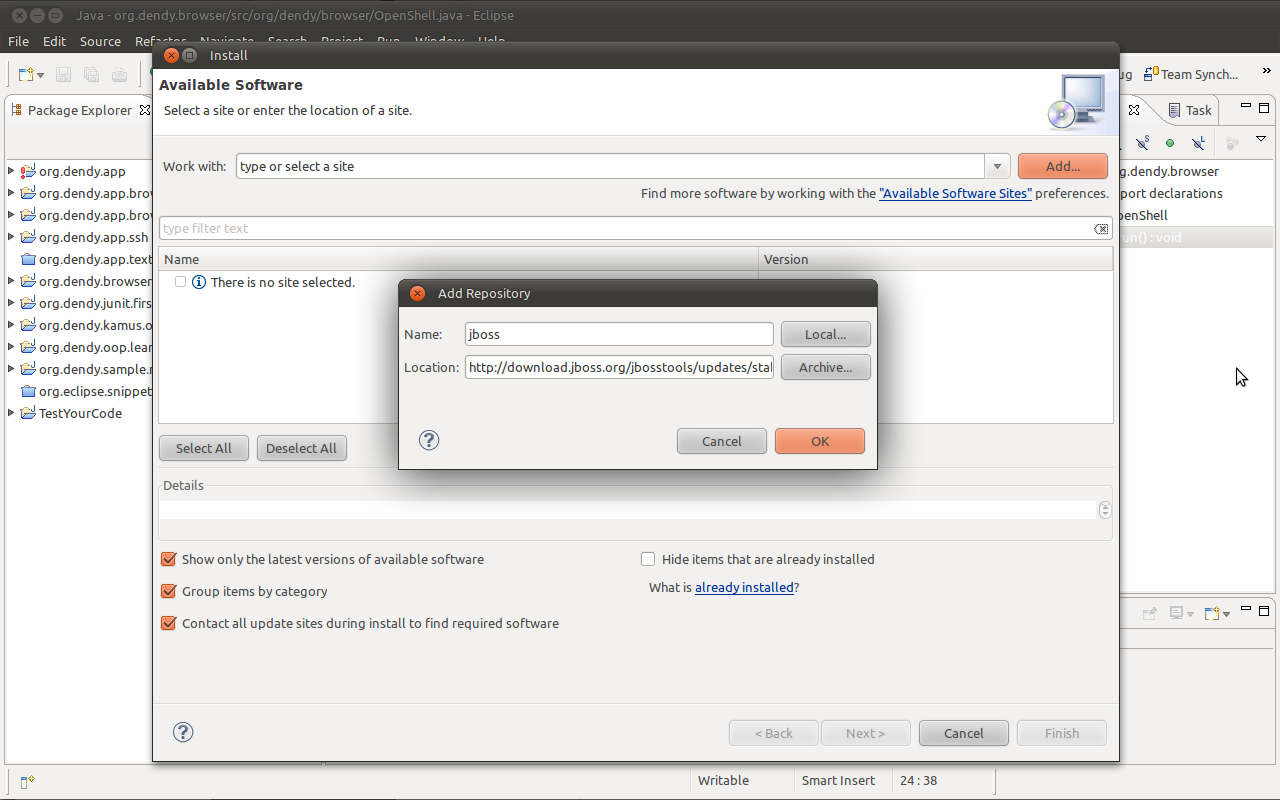Click the Save toolbar icon in Eclipse
1280x800 pixels.
63,75
